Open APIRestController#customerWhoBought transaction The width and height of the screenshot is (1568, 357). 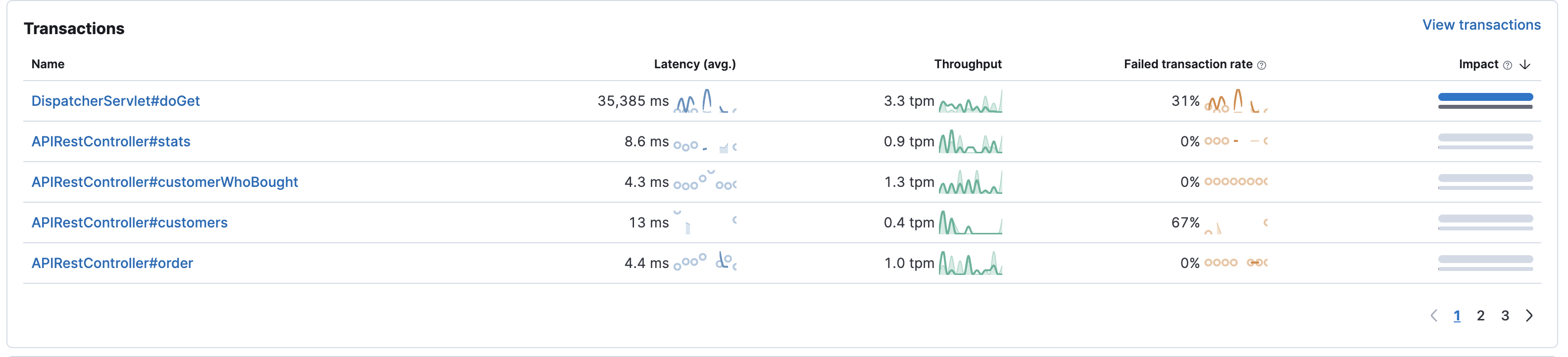point(165,181)
